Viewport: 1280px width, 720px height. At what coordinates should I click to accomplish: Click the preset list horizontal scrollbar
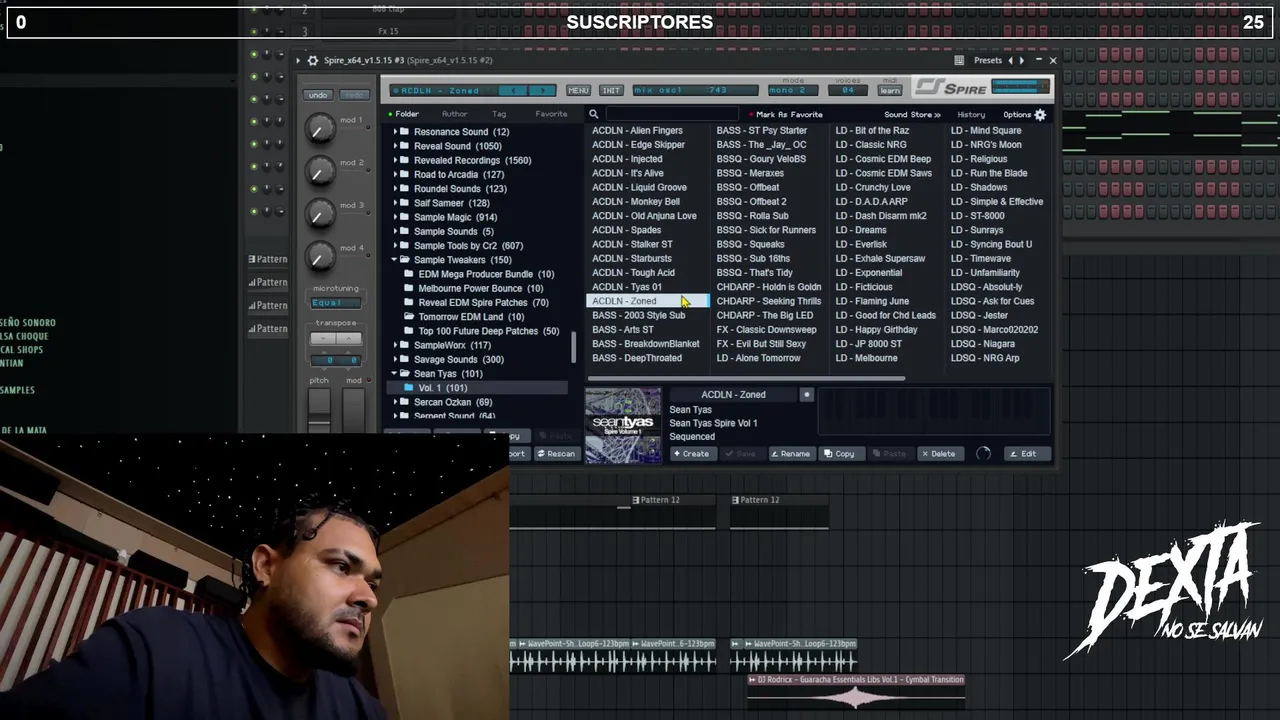tap(745, 379)
